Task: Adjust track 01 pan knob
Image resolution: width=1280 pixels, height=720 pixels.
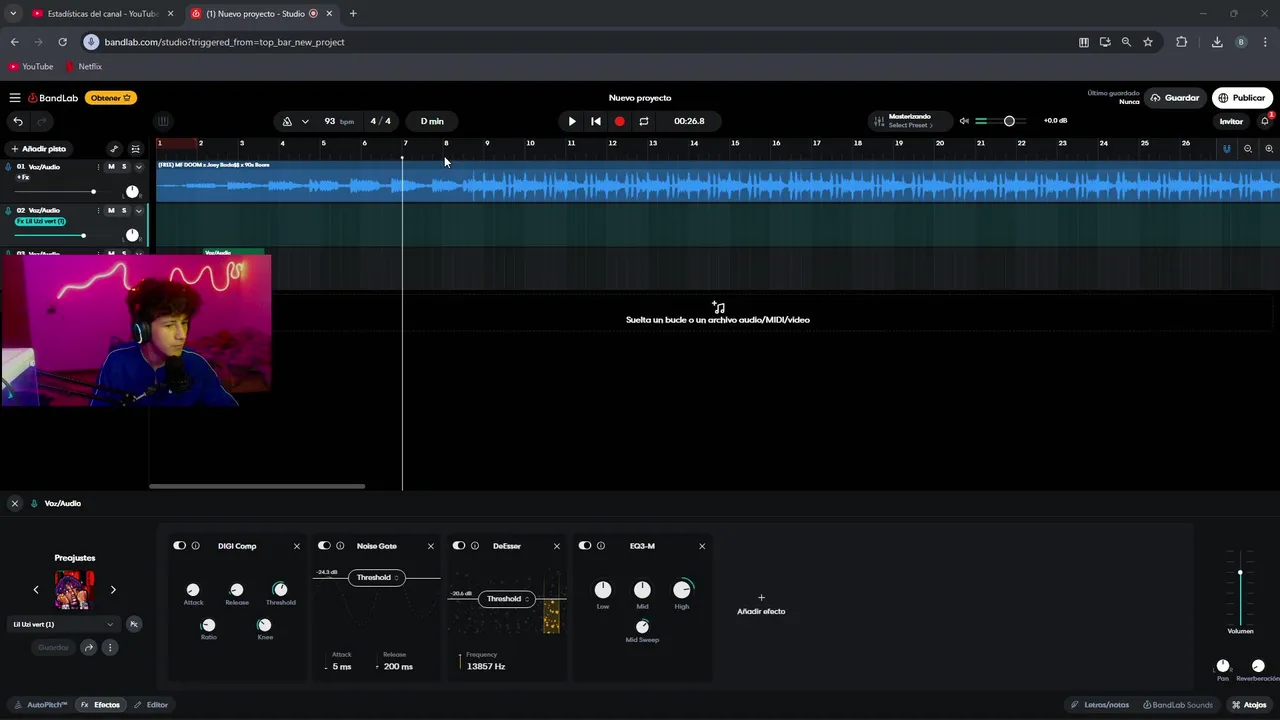Action: [132, 191]
